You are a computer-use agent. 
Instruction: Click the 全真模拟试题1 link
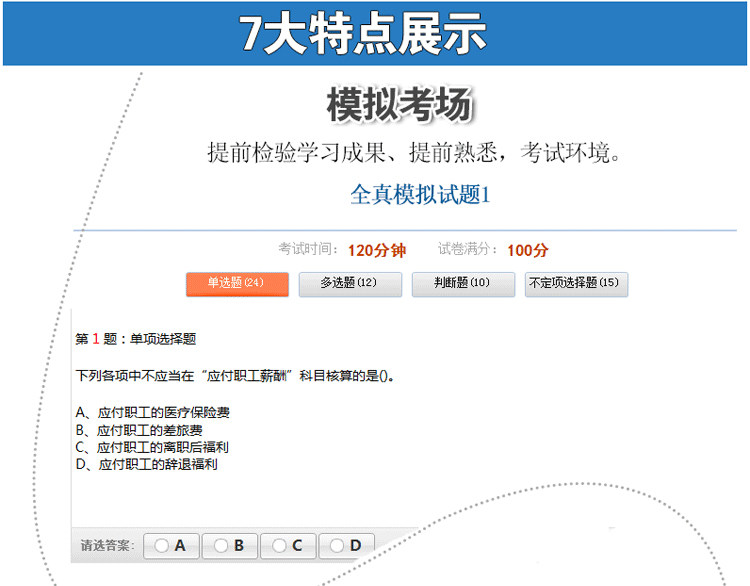tap(420, 194)
